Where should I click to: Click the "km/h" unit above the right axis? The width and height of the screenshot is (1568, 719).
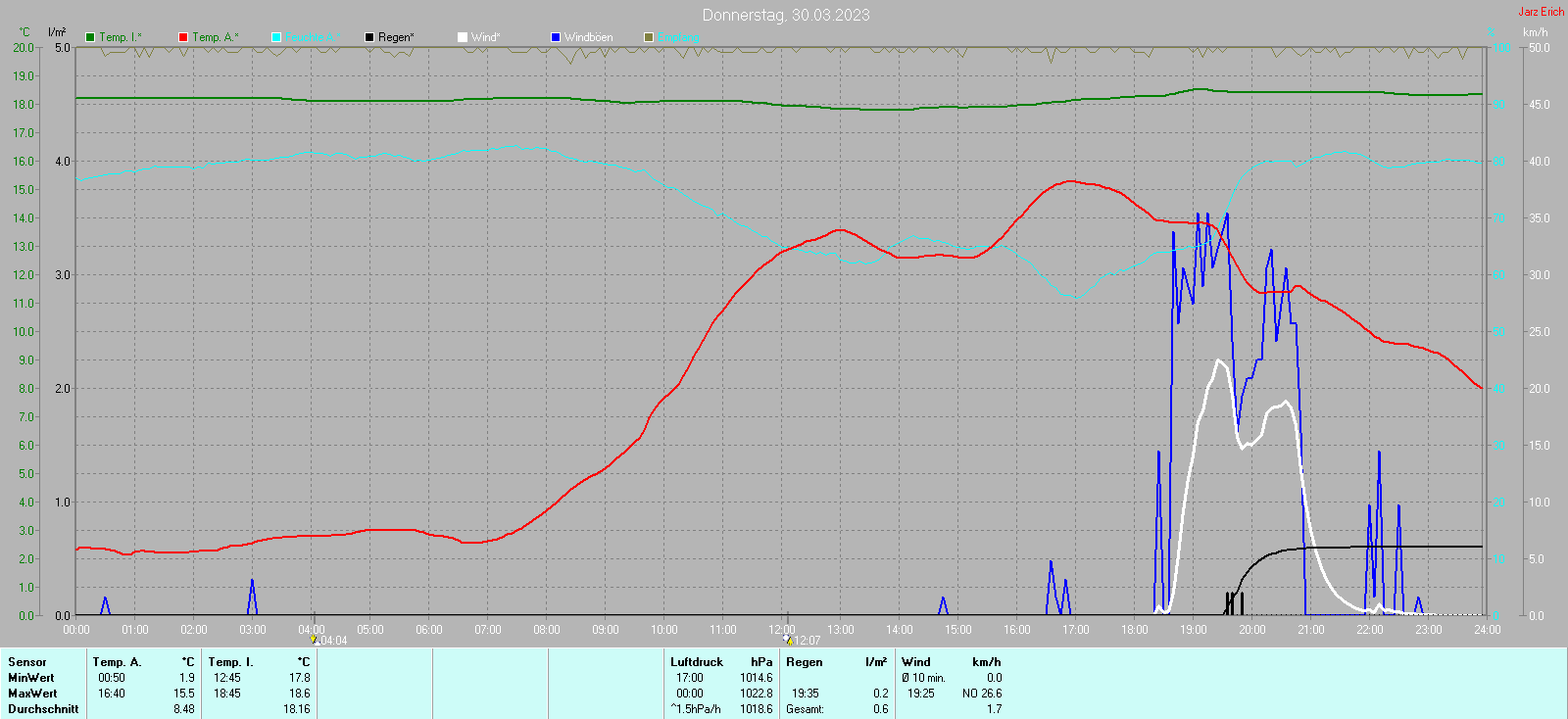1536,32
